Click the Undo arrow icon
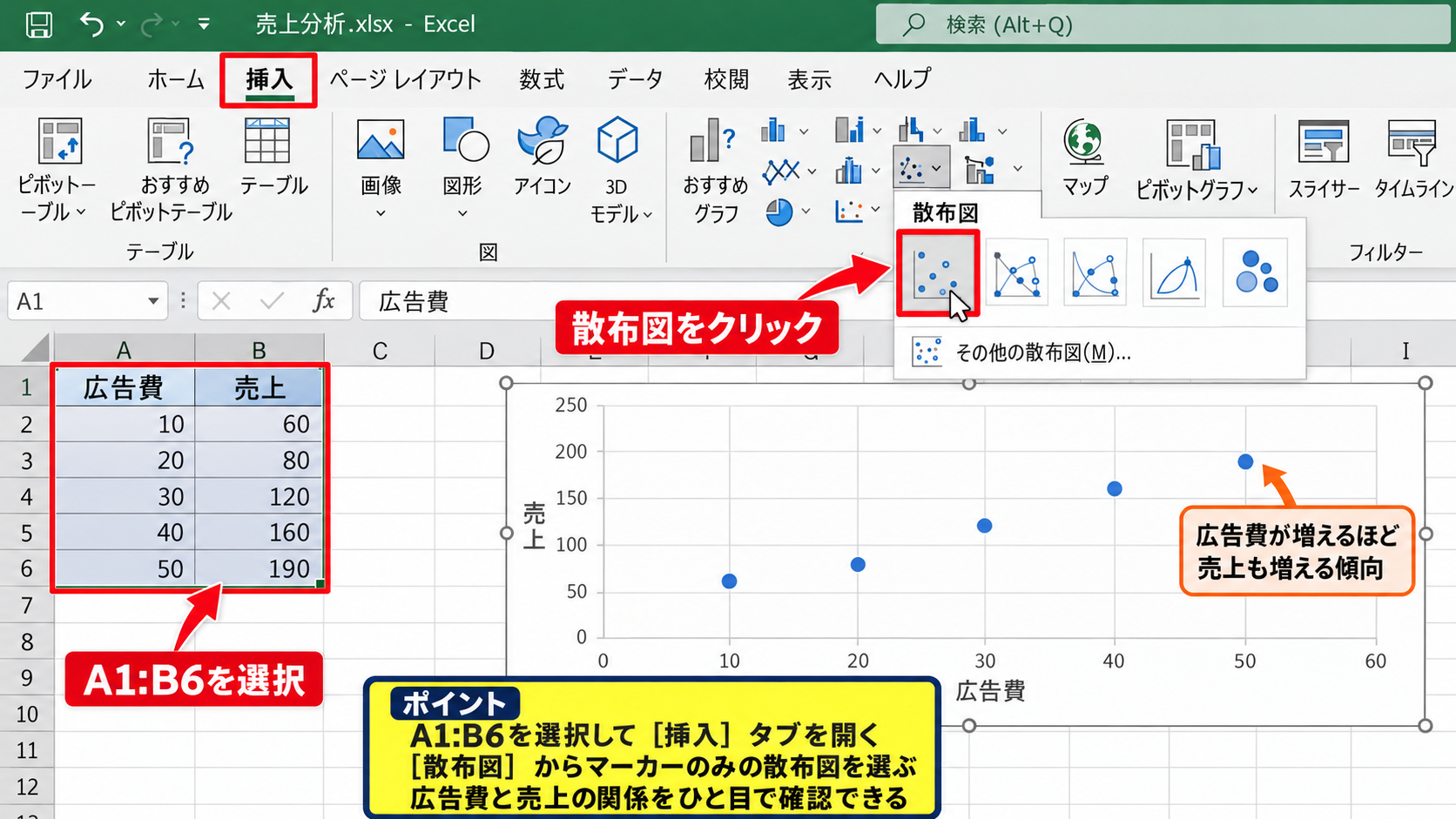 (x=91, y=23)
